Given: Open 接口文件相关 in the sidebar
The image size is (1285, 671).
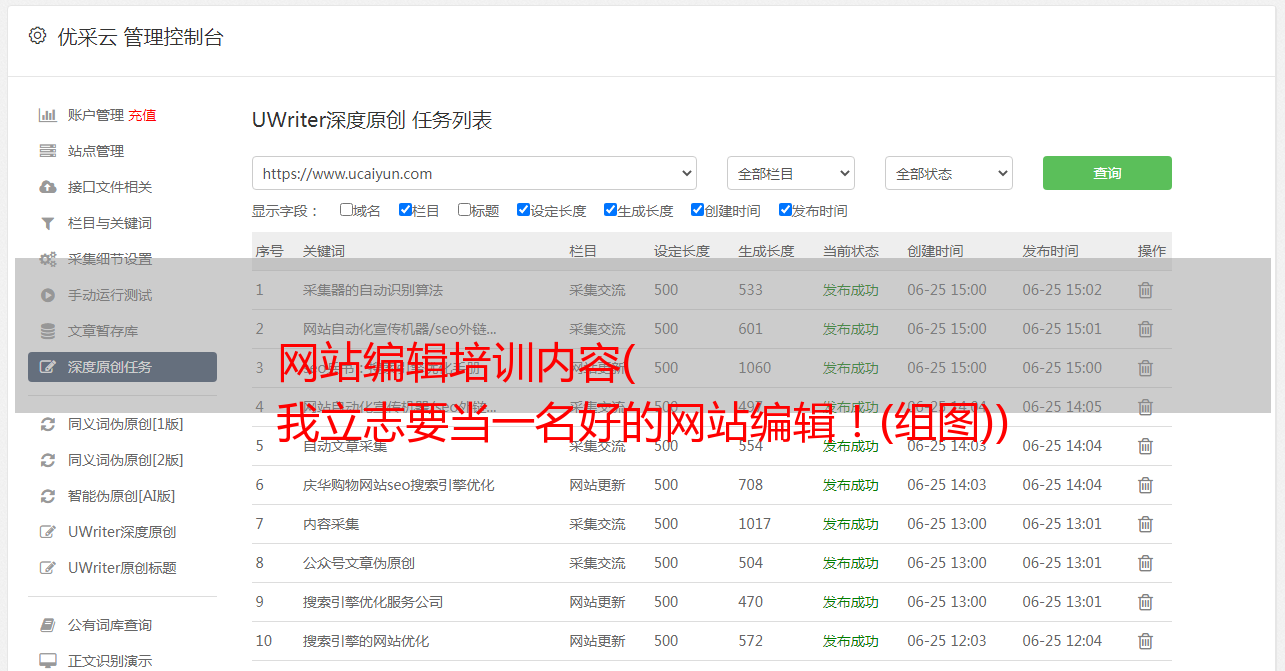Looking at the screenshot, I should [x=110, y=187].
